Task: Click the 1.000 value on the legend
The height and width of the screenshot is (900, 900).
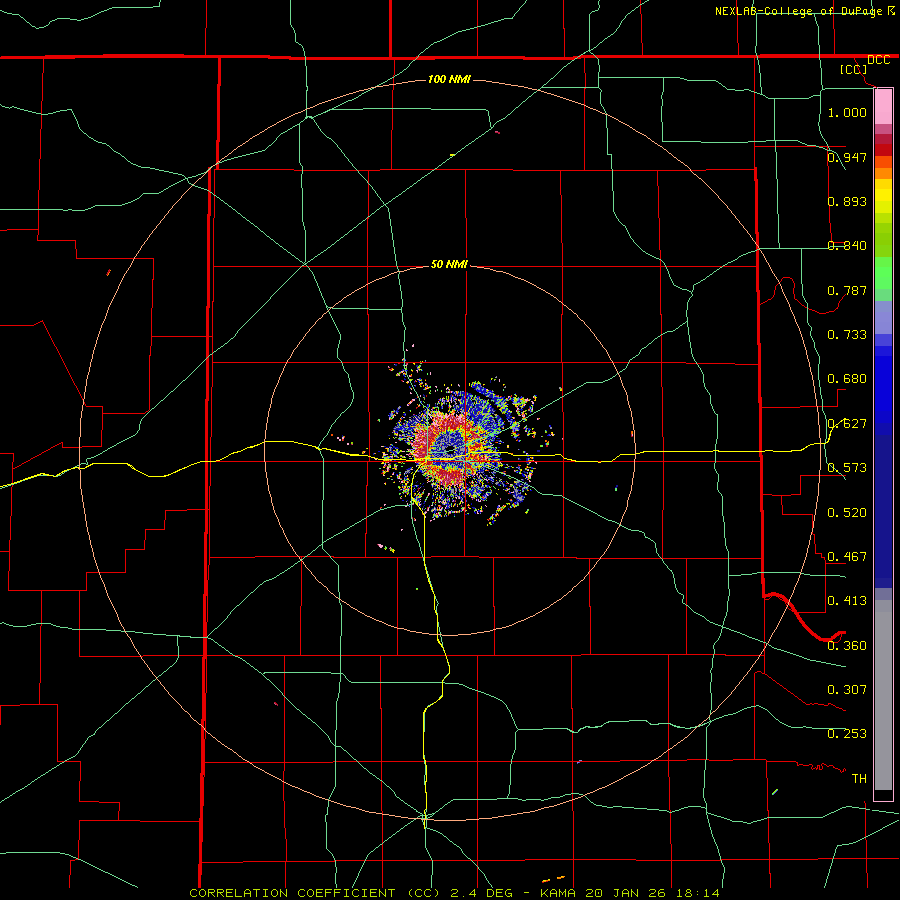Action: [x=847, y=112]
